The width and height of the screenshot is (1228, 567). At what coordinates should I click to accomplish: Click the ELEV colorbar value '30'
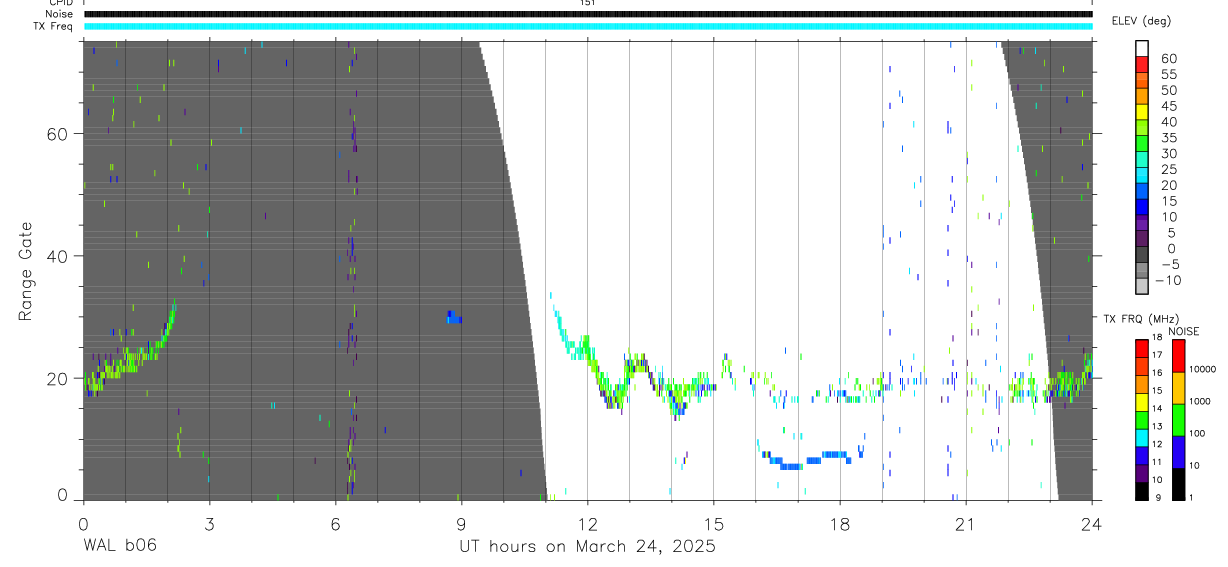coord(1169,153)
